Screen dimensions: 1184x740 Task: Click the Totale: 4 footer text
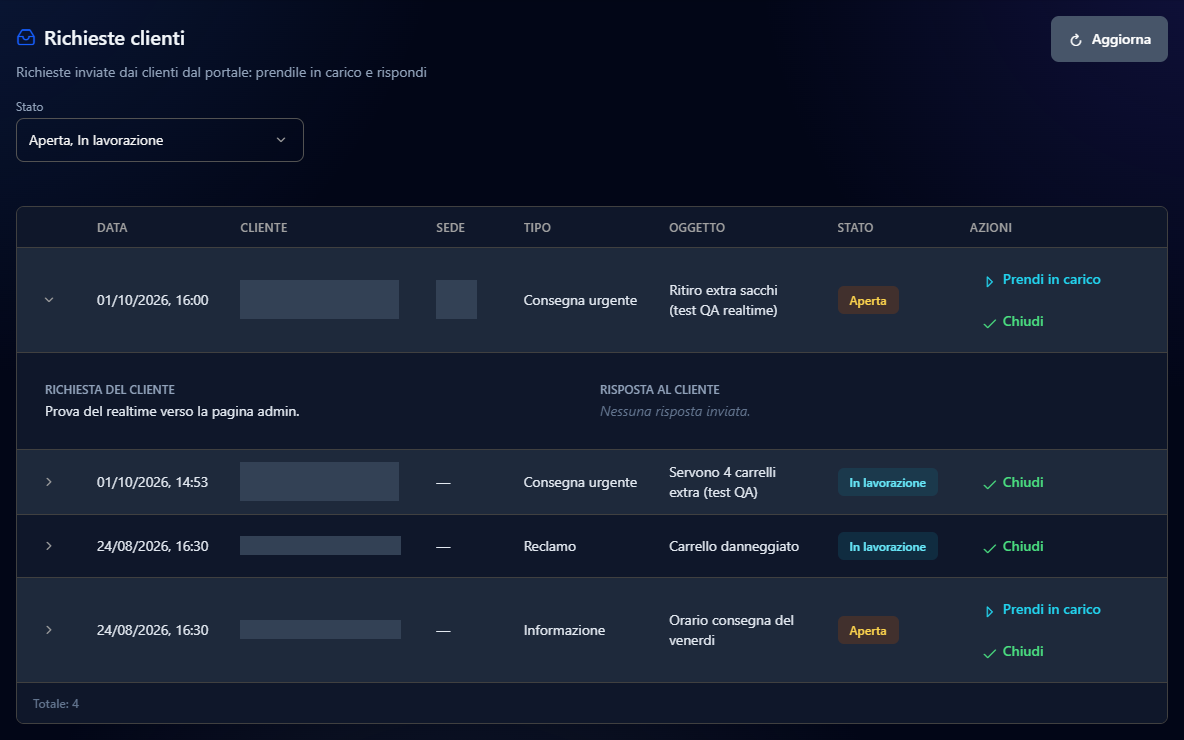point(56,704)
